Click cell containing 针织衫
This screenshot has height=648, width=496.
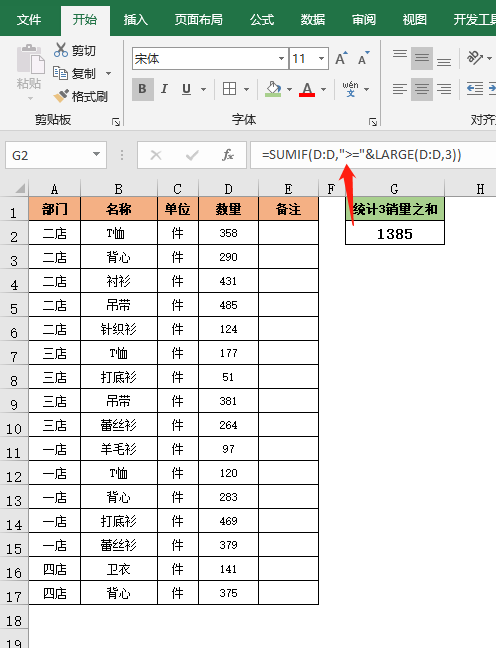[x=119, y=329]
